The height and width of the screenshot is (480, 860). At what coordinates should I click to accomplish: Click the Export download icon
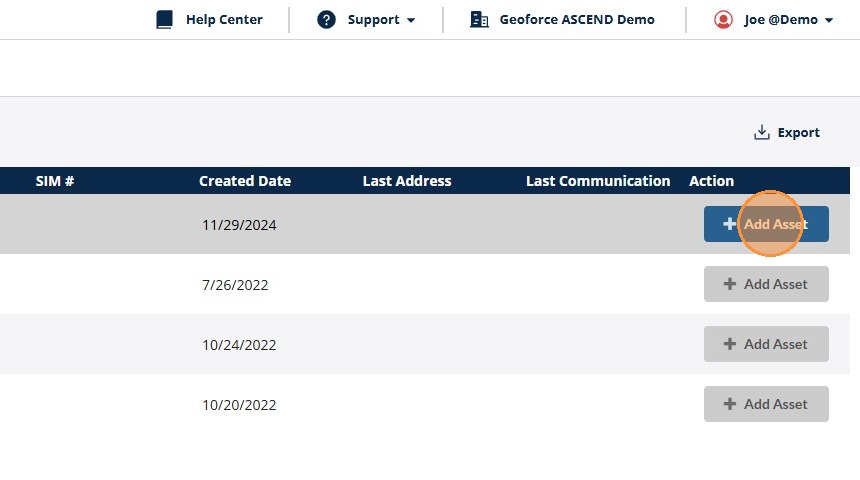(761, 132)
